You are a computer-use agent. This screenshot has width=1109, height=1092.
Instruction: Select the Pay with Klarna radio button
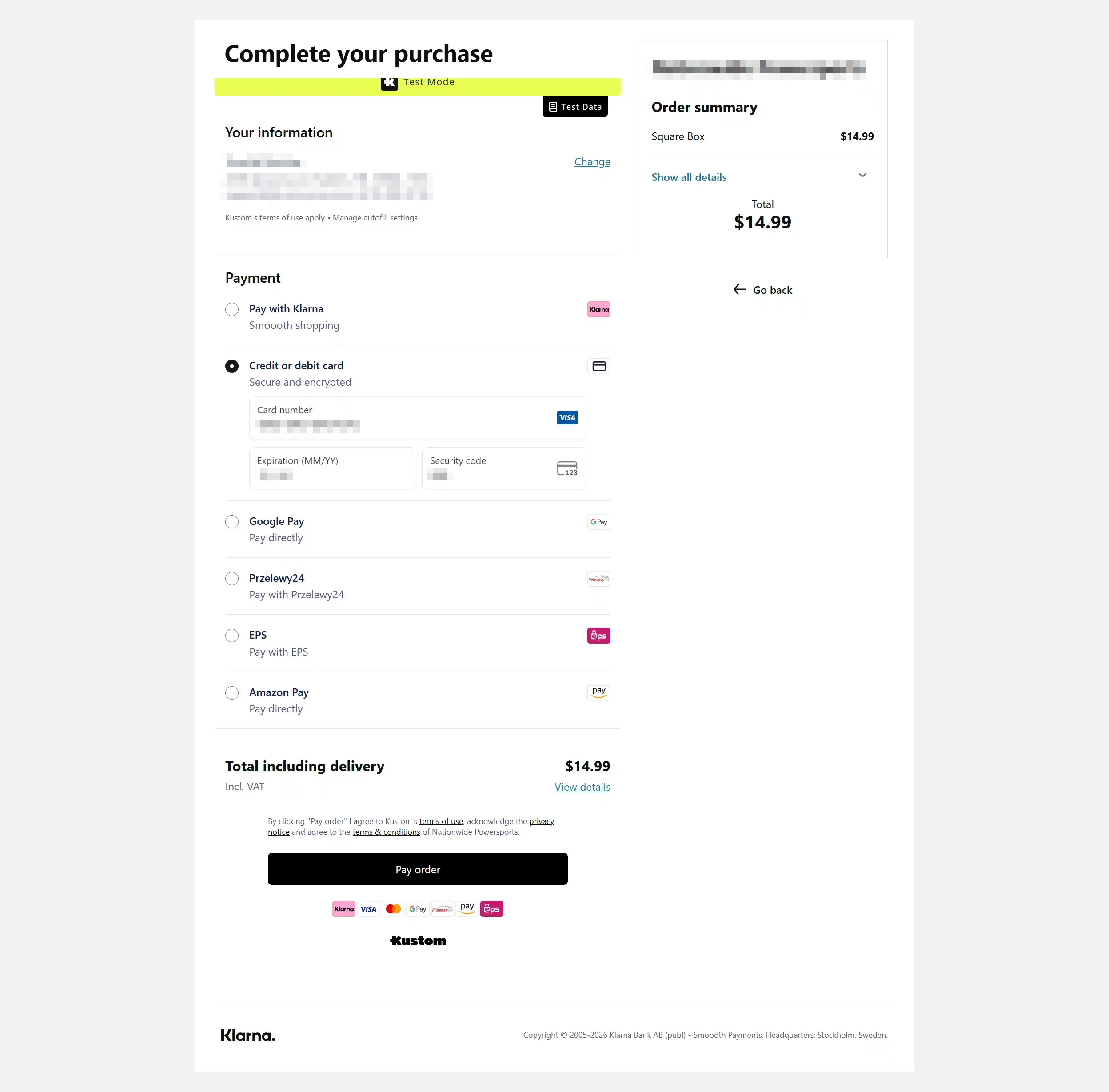231,309
